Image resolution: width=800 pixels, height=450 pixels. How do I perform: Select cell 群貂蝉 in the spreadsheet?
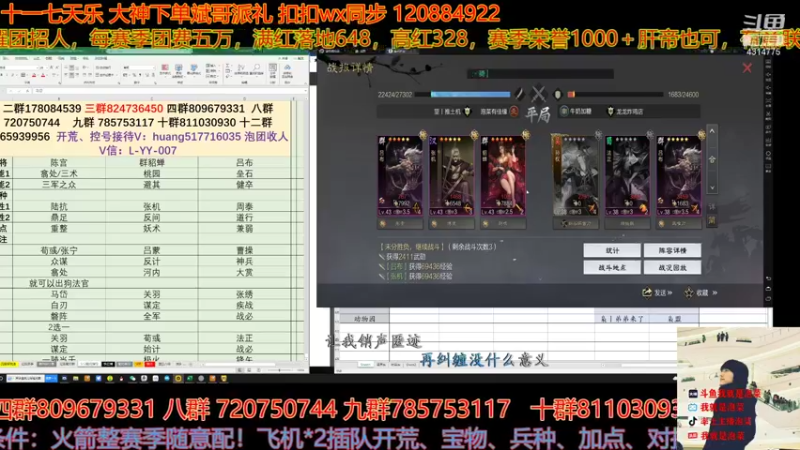tap(152, 163)
